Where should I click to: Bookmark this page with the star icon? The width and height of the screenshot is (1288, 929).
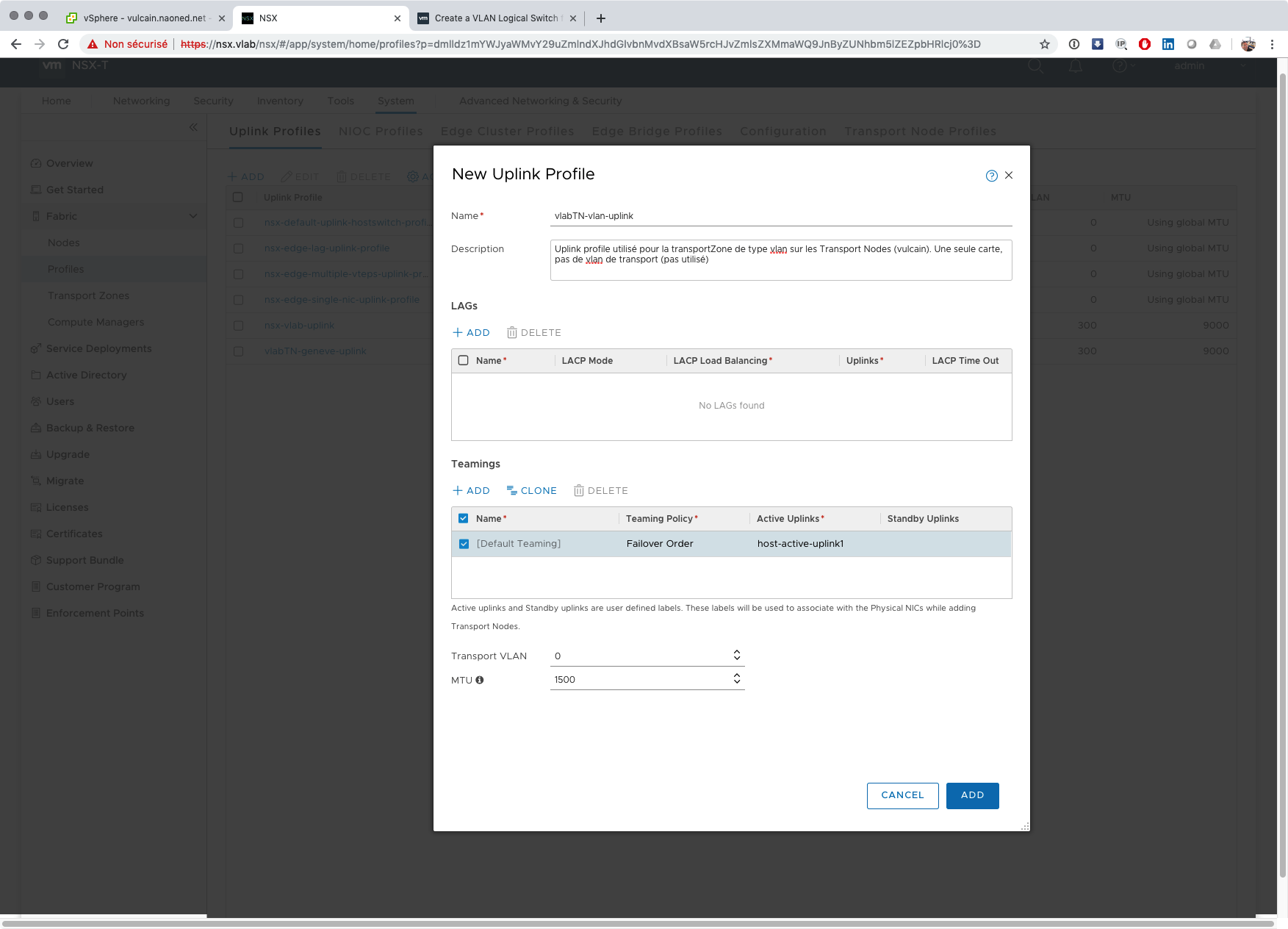coord(1044,44)
